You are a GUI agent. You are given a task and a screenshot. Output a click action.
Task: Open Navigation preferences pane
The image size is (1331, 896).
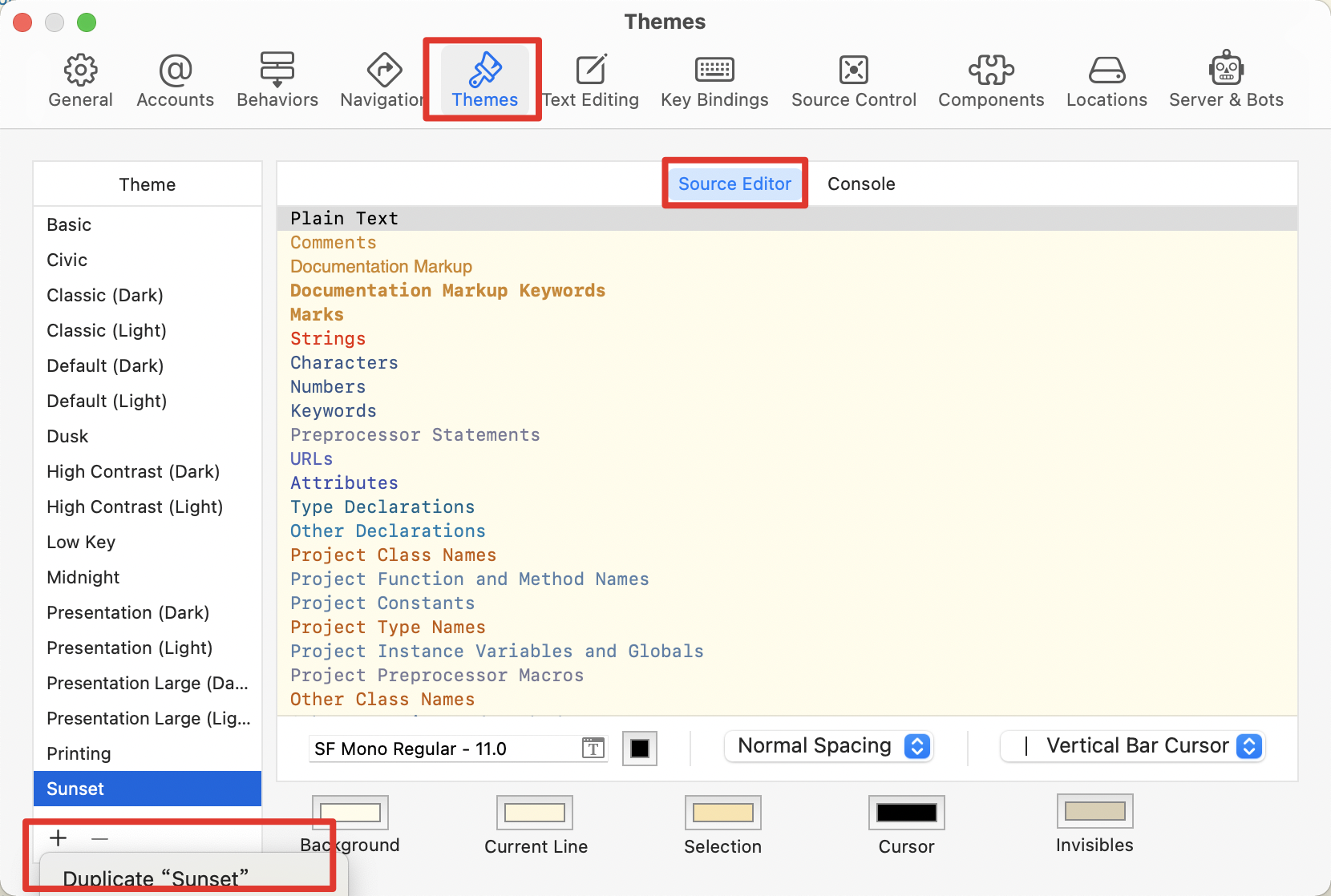tap(383, 80)
